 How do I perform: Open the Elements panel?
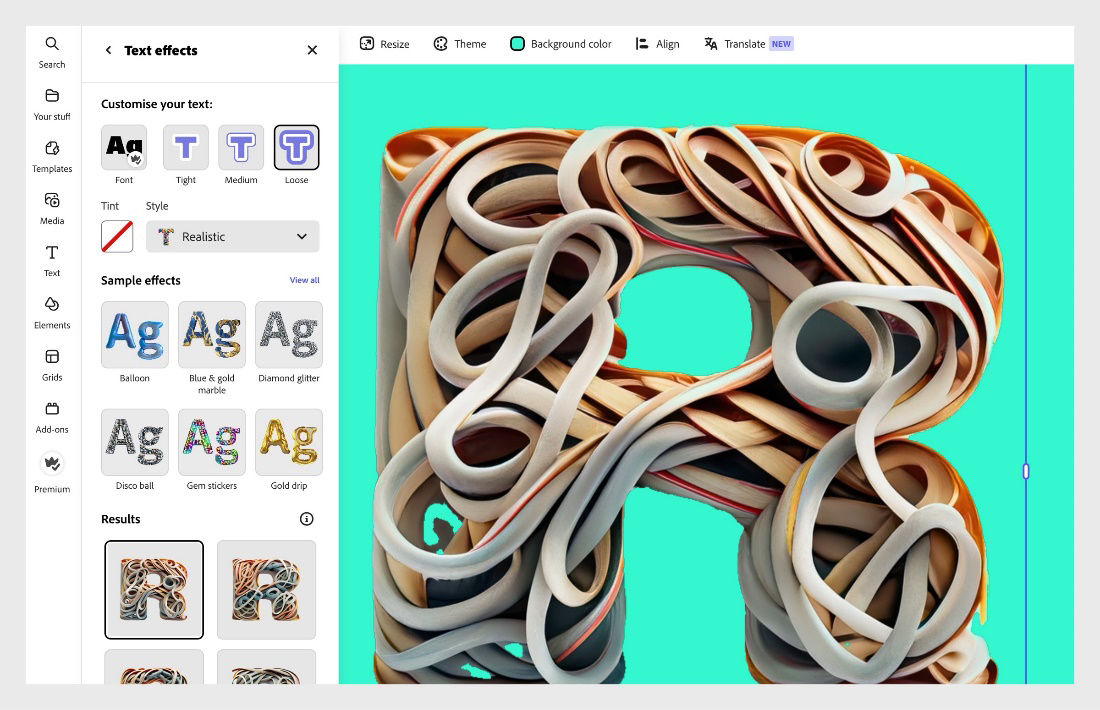click(51, 311)
